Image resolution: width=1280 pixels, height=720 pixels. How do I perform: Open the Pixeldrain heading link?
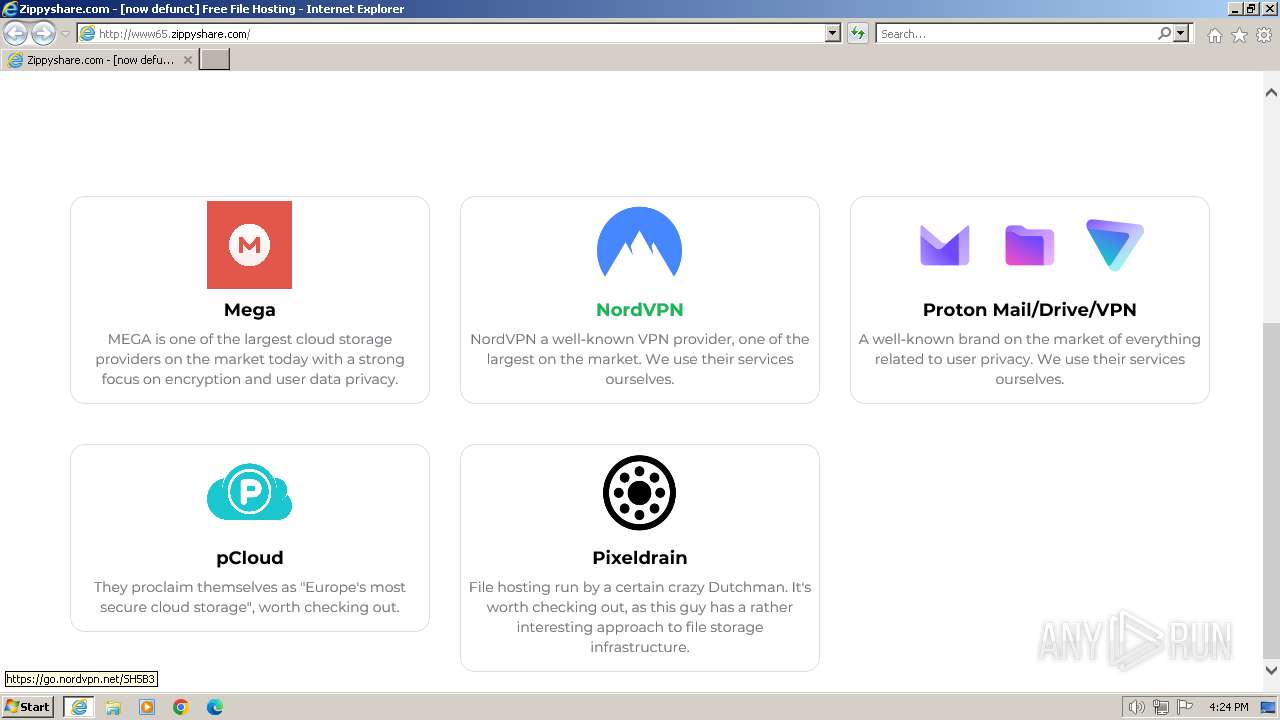pyautogui.click(x=639, y=558)
